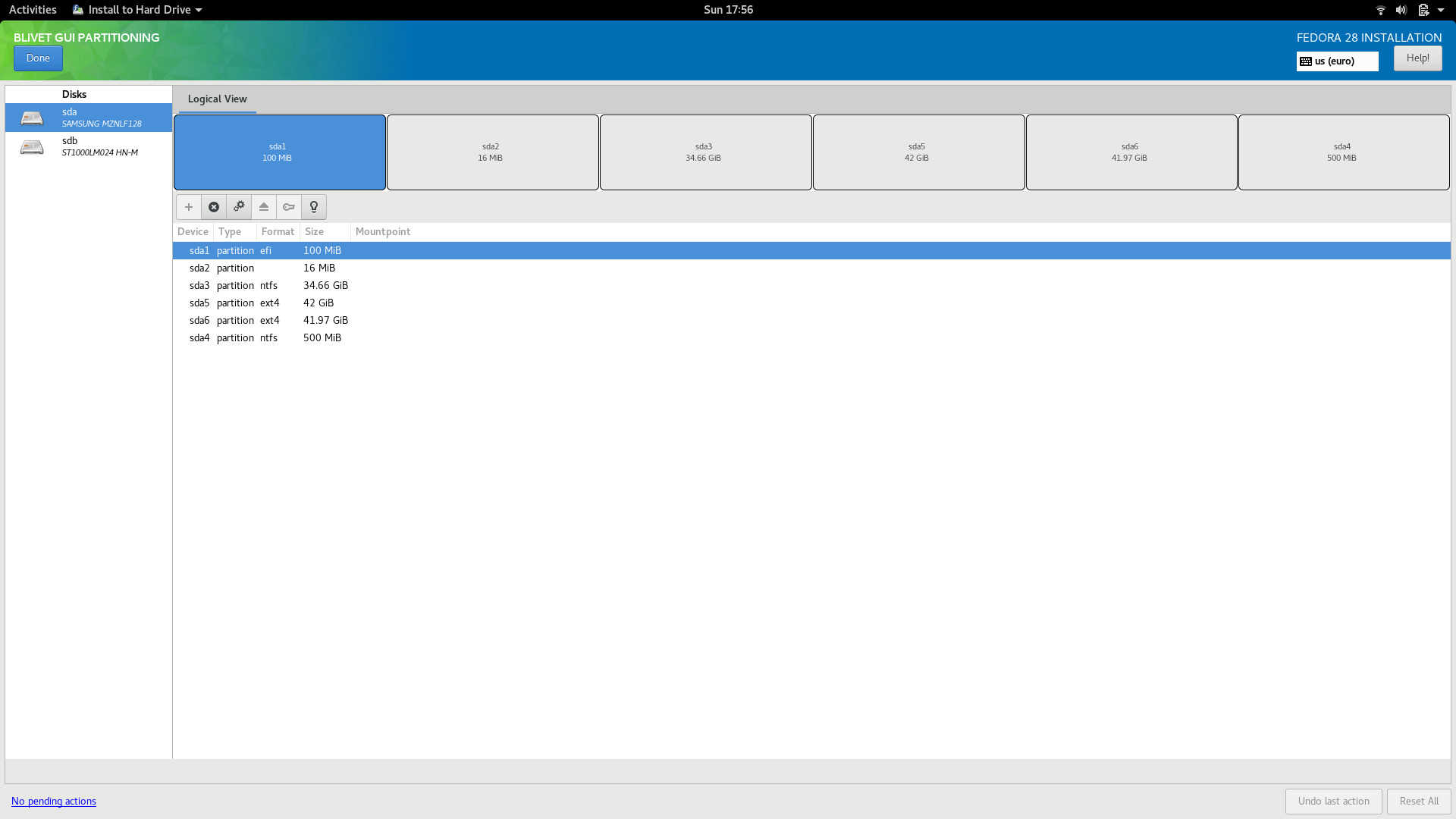Open the volume speaker icon
Viewport: 1456px width, 819px height.
tap(1401, 10)
